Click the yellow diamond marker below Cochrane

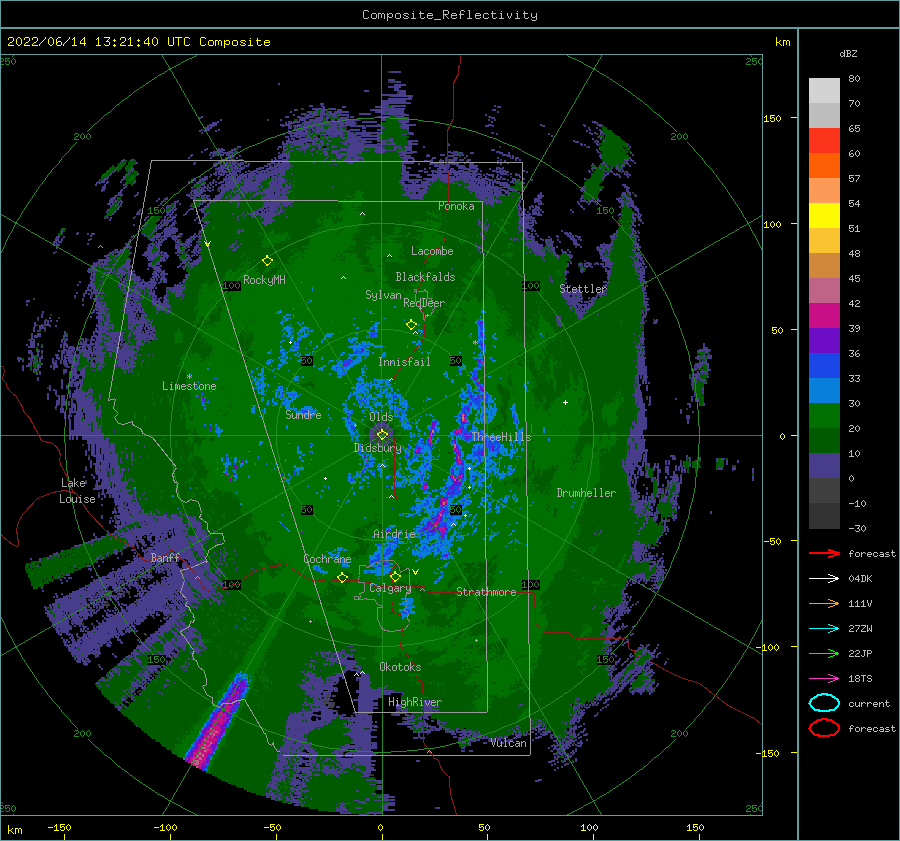pyautogui.click(x=343, y=578)
